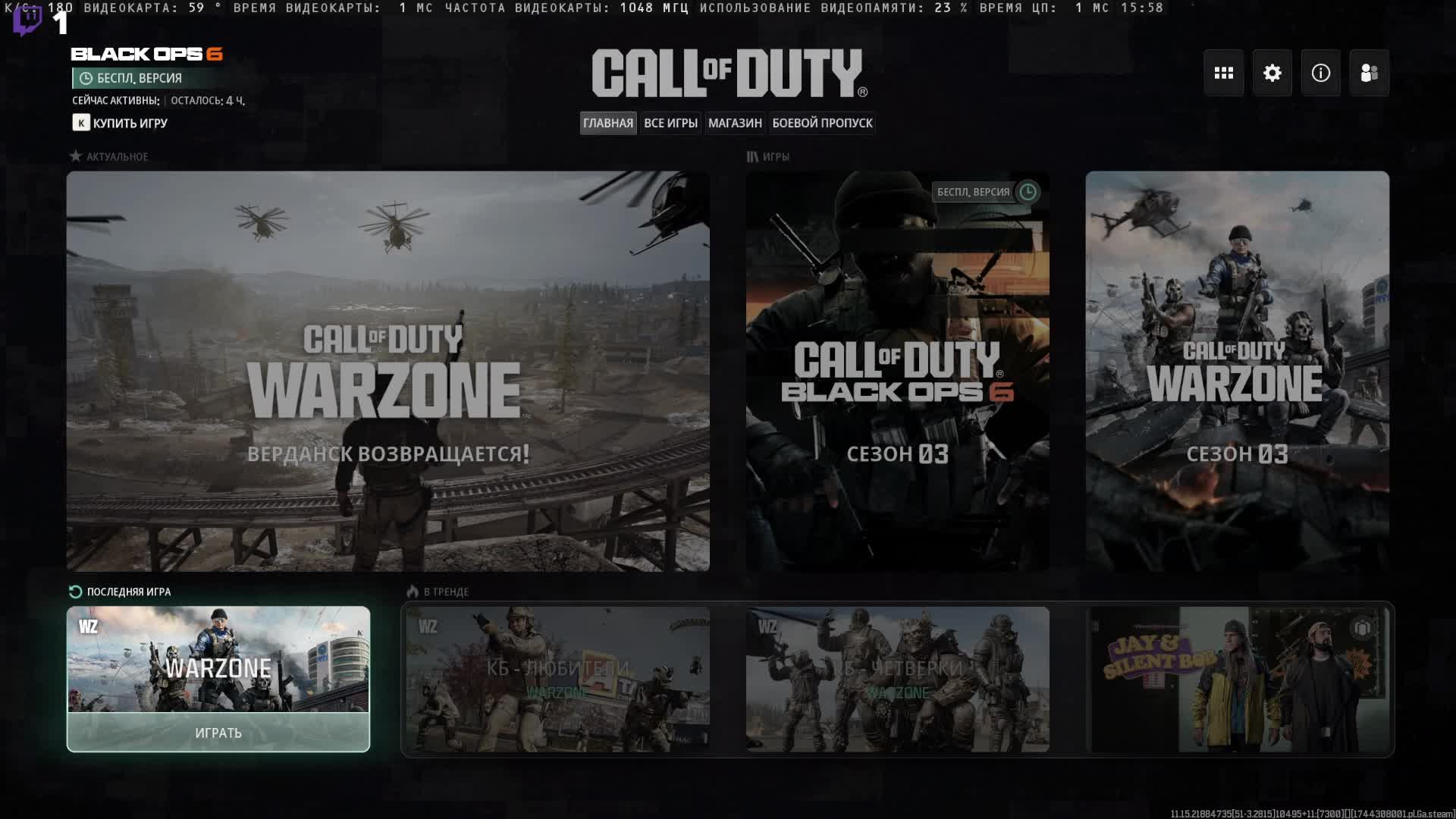
Task: Open the settings gear icon
Action: pos(1272,73)
